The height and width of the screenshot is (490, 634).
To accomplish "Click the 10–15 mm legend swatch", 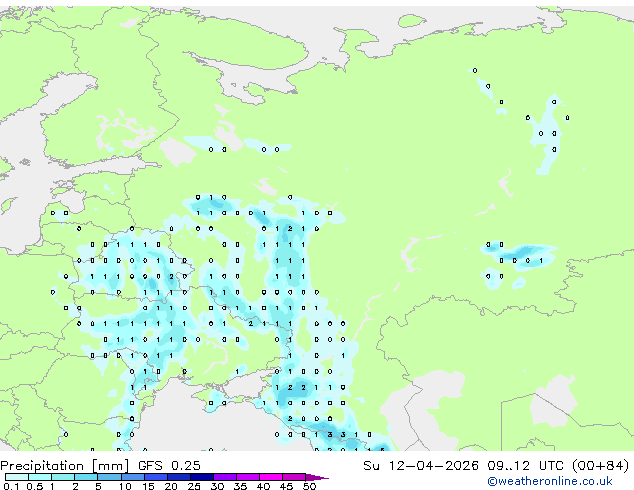I will (x=133, y=477).
